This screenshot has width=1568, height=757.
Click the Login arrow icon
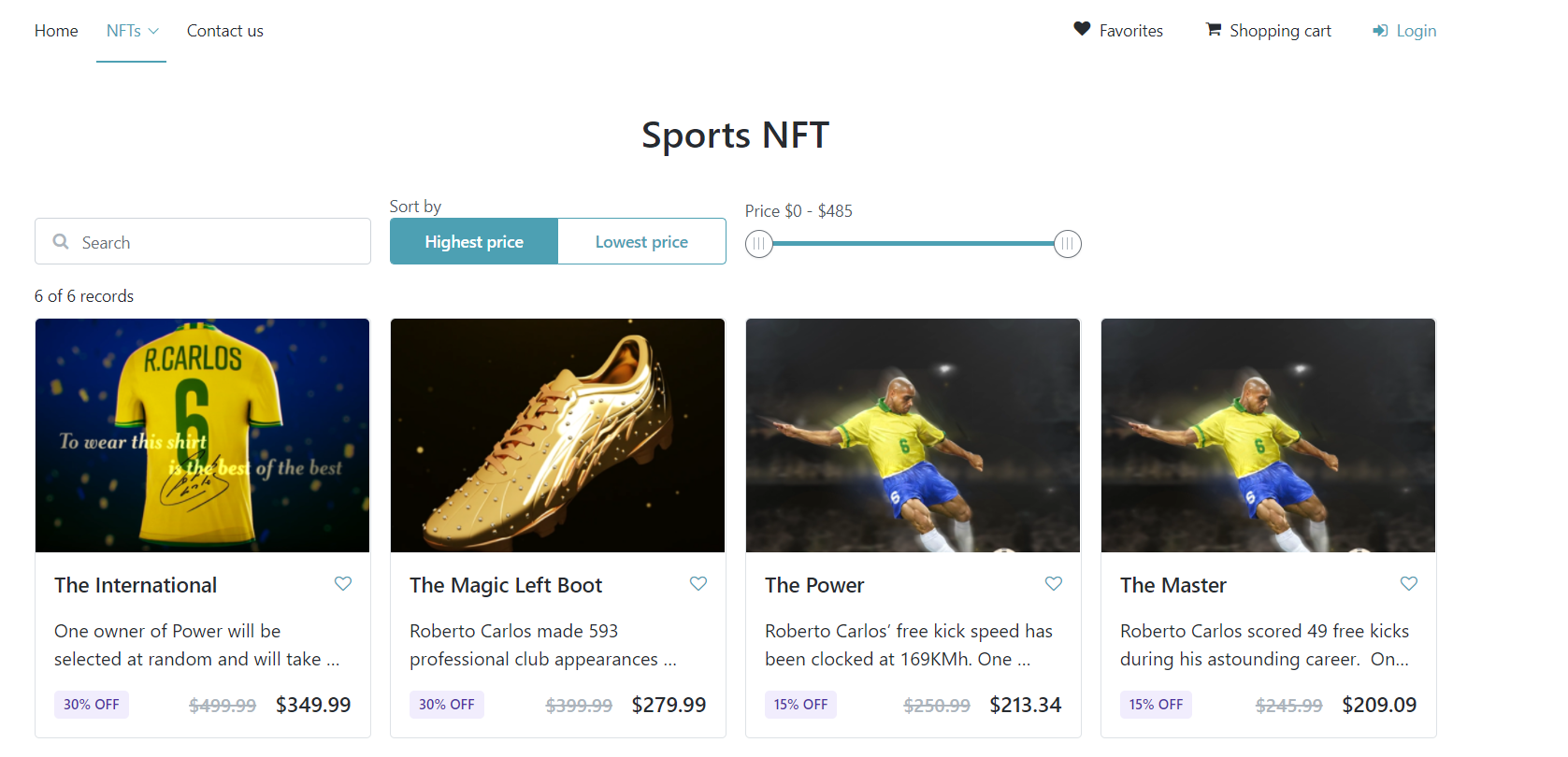1380,31
